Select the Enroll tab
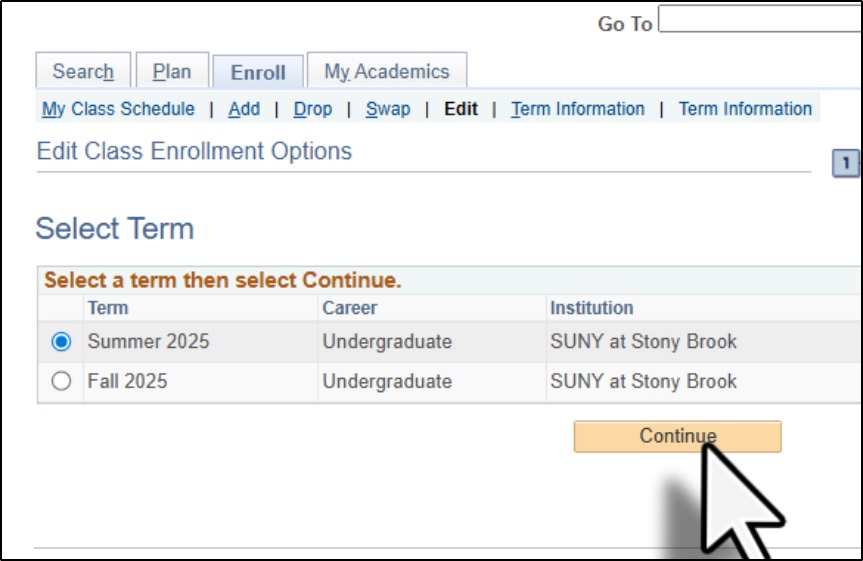The width and height of the screenshot is (863, 561). (258, 72)
